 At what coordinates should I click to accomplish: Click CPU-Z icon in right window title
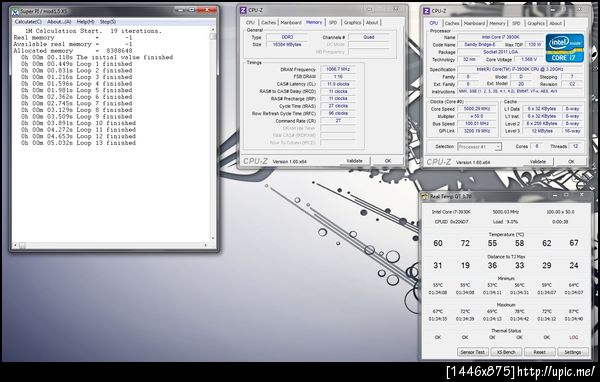point(427,11)
